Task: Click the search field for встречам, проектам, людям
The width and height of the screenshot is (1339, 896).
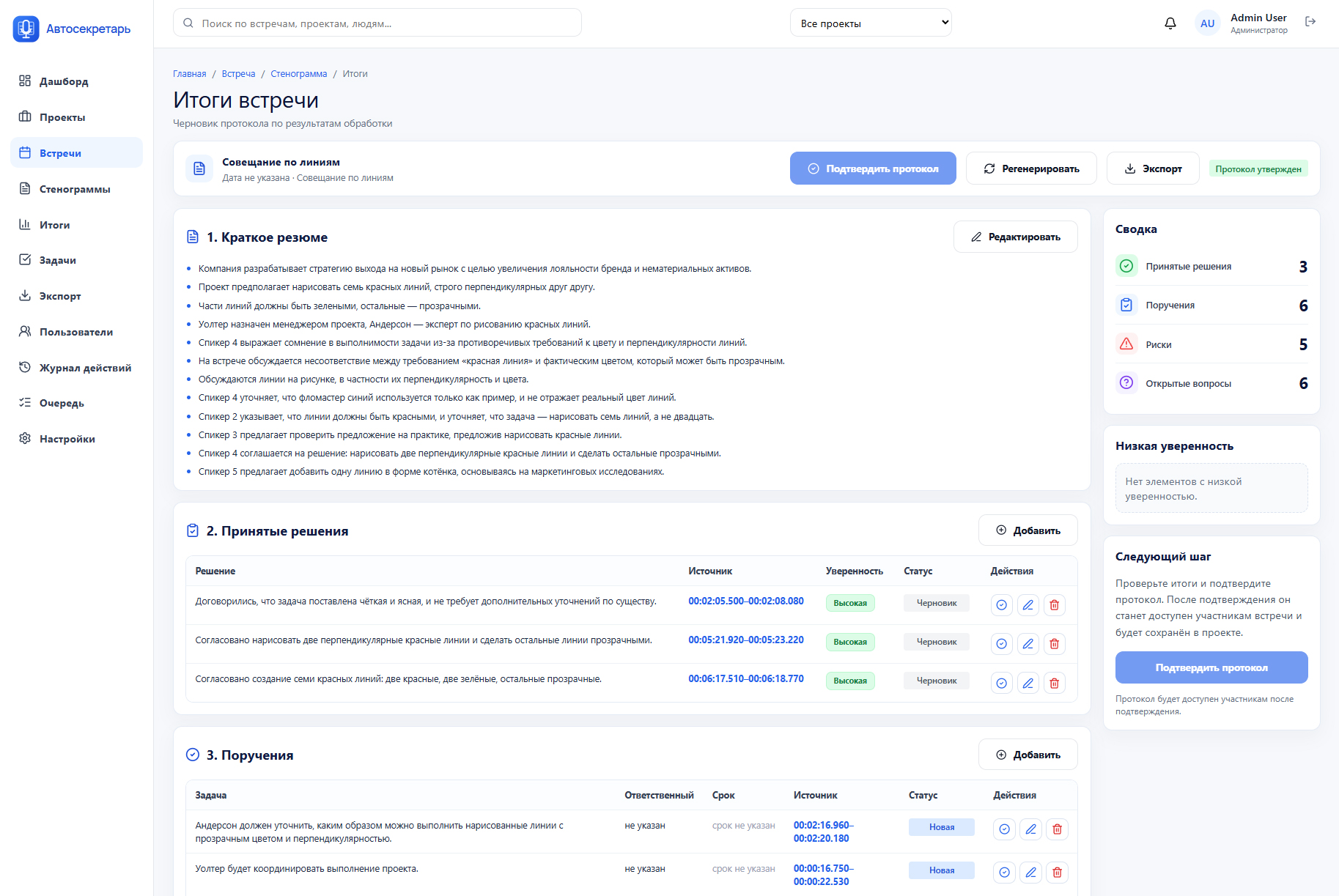Action: [x=377, y=23]
